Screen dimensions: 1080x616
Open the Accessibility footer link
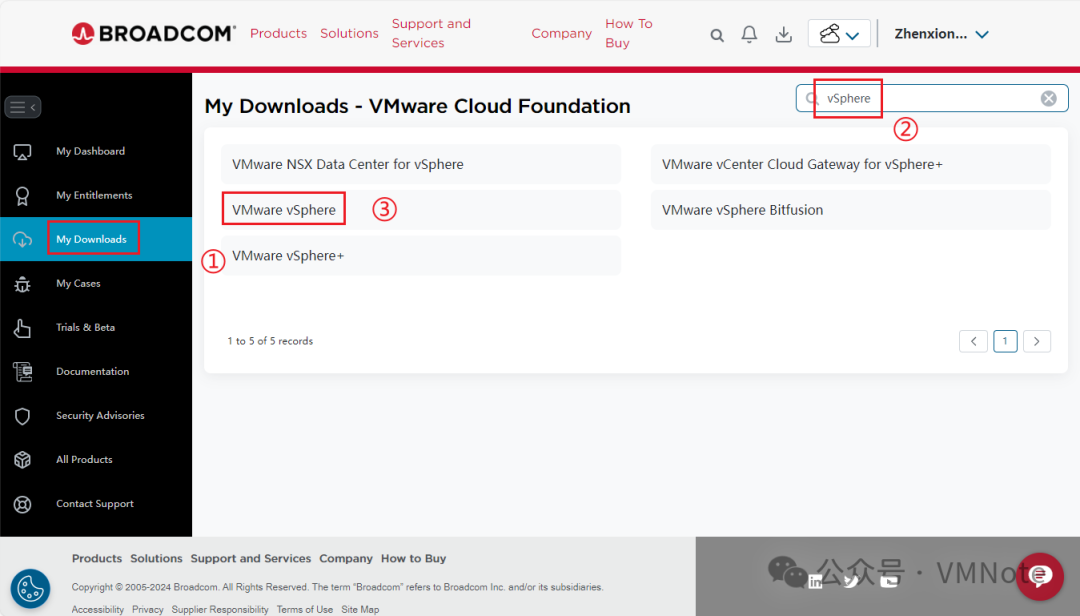pos(98,609)
